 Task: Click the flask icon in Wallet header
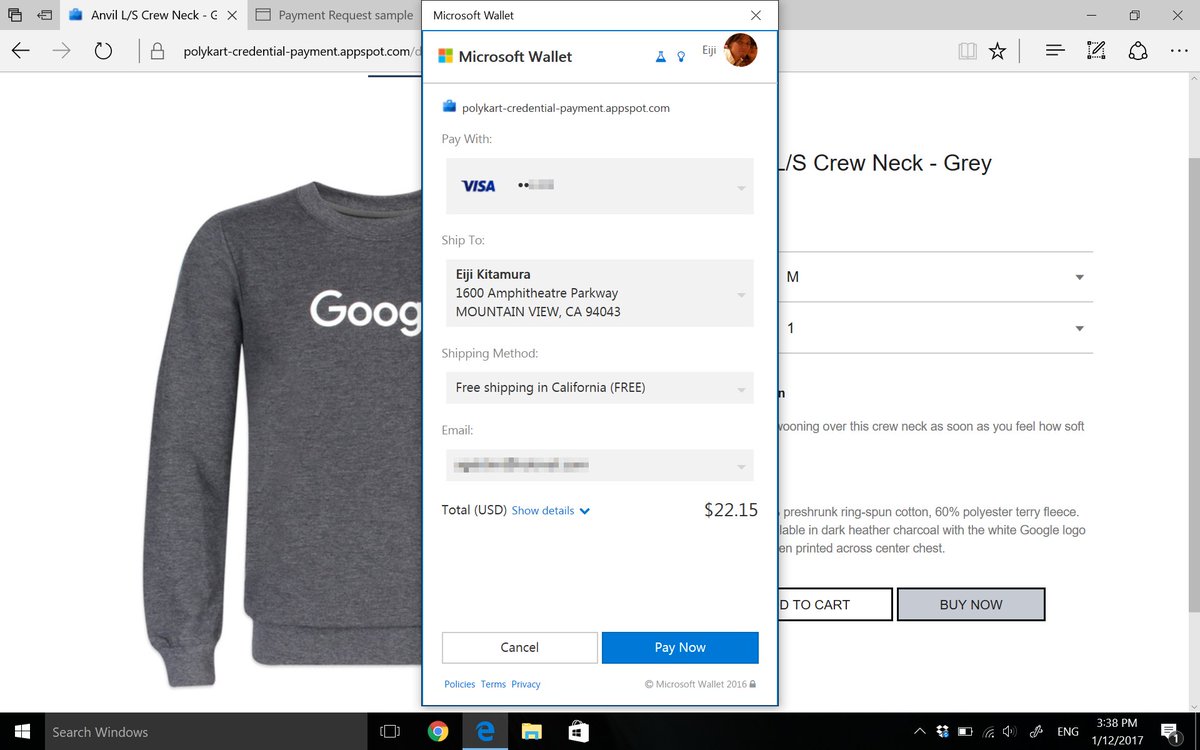[x=660, y=57]
